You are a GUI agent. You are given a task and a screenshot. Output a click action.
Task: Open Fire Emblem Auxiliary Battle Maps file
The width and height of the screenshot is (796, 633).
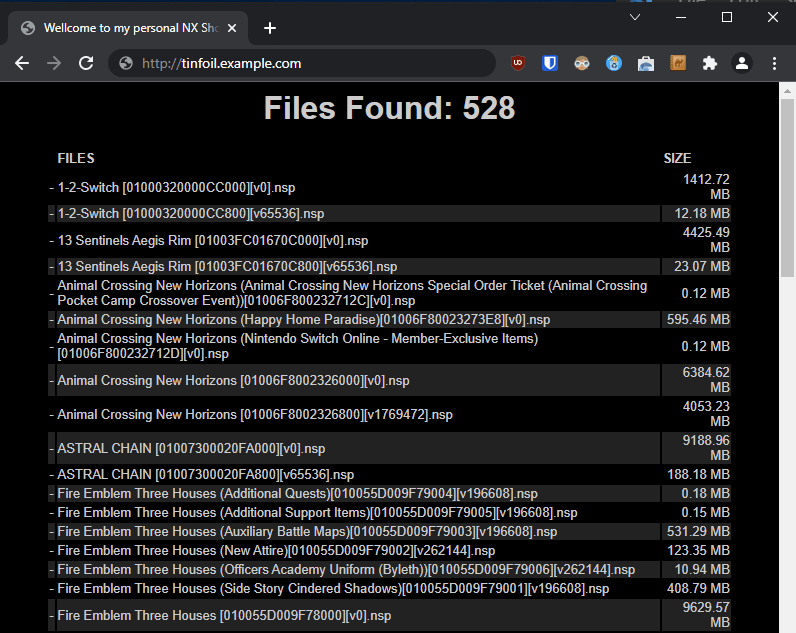coord(307,531)
